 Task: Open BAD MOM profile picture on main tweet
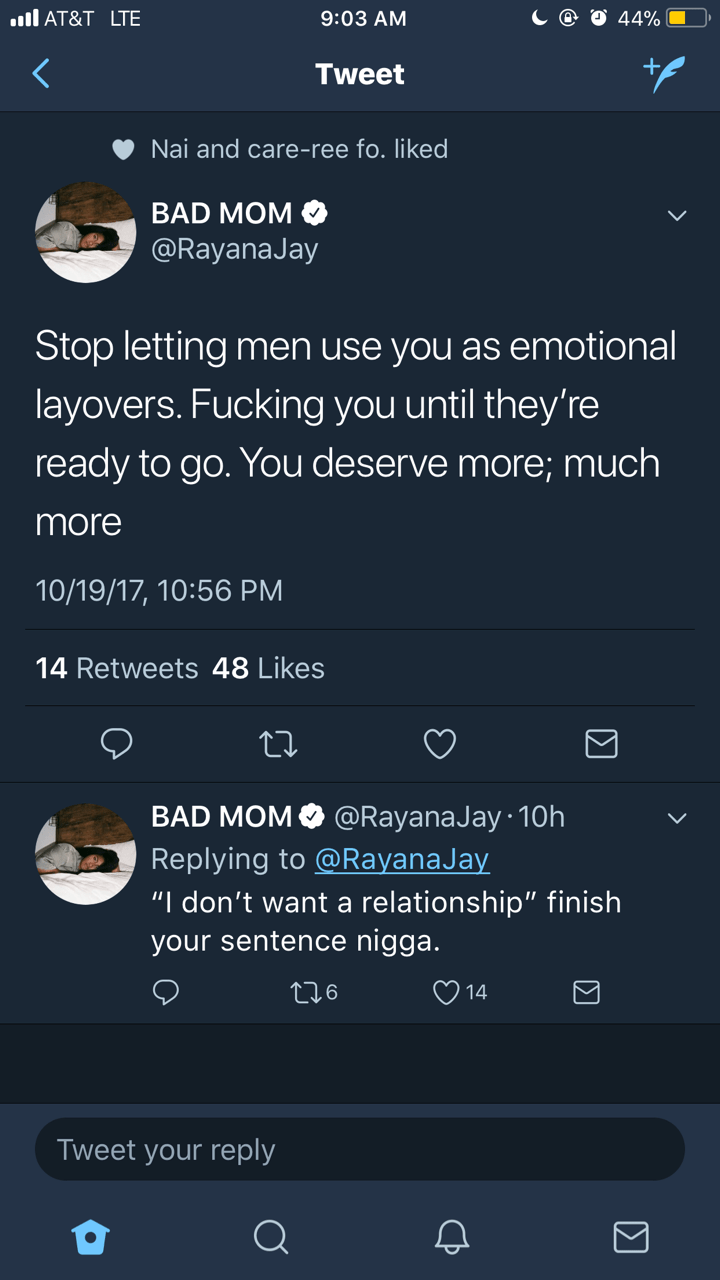(86, 232)
